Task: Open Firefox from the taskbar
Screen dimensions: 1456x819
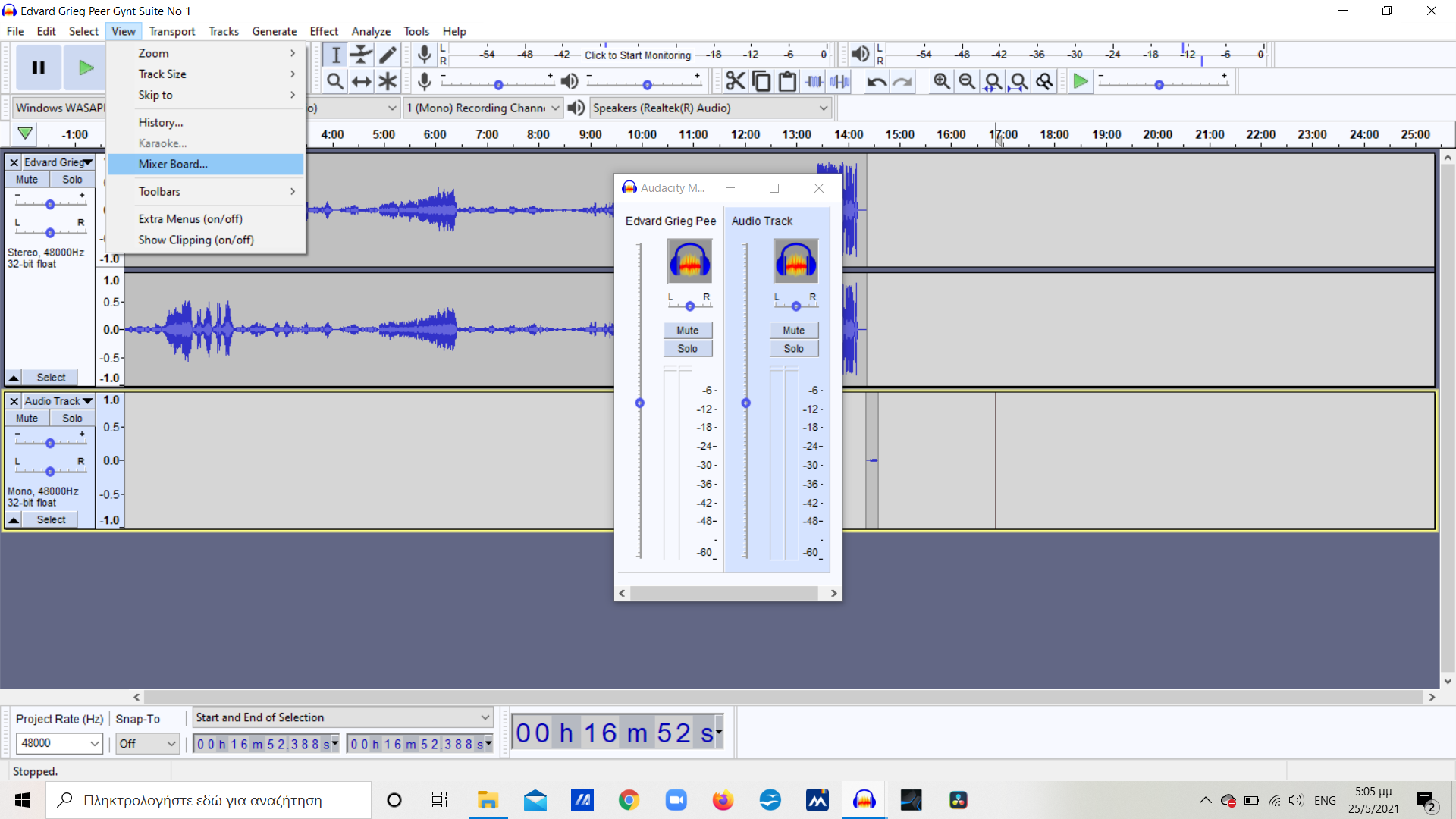Action: coord(723,800)
